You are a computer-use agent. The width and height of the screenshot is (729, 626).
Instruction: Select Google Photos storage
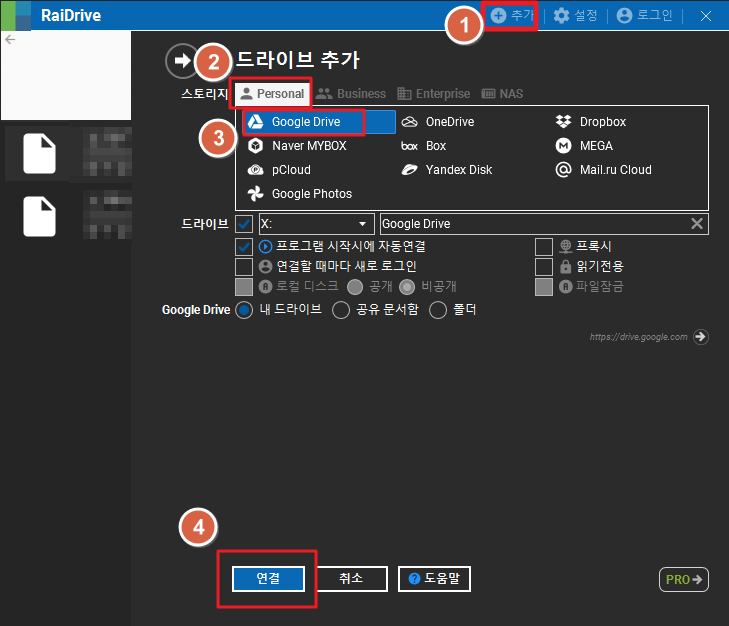coord(299,194)
